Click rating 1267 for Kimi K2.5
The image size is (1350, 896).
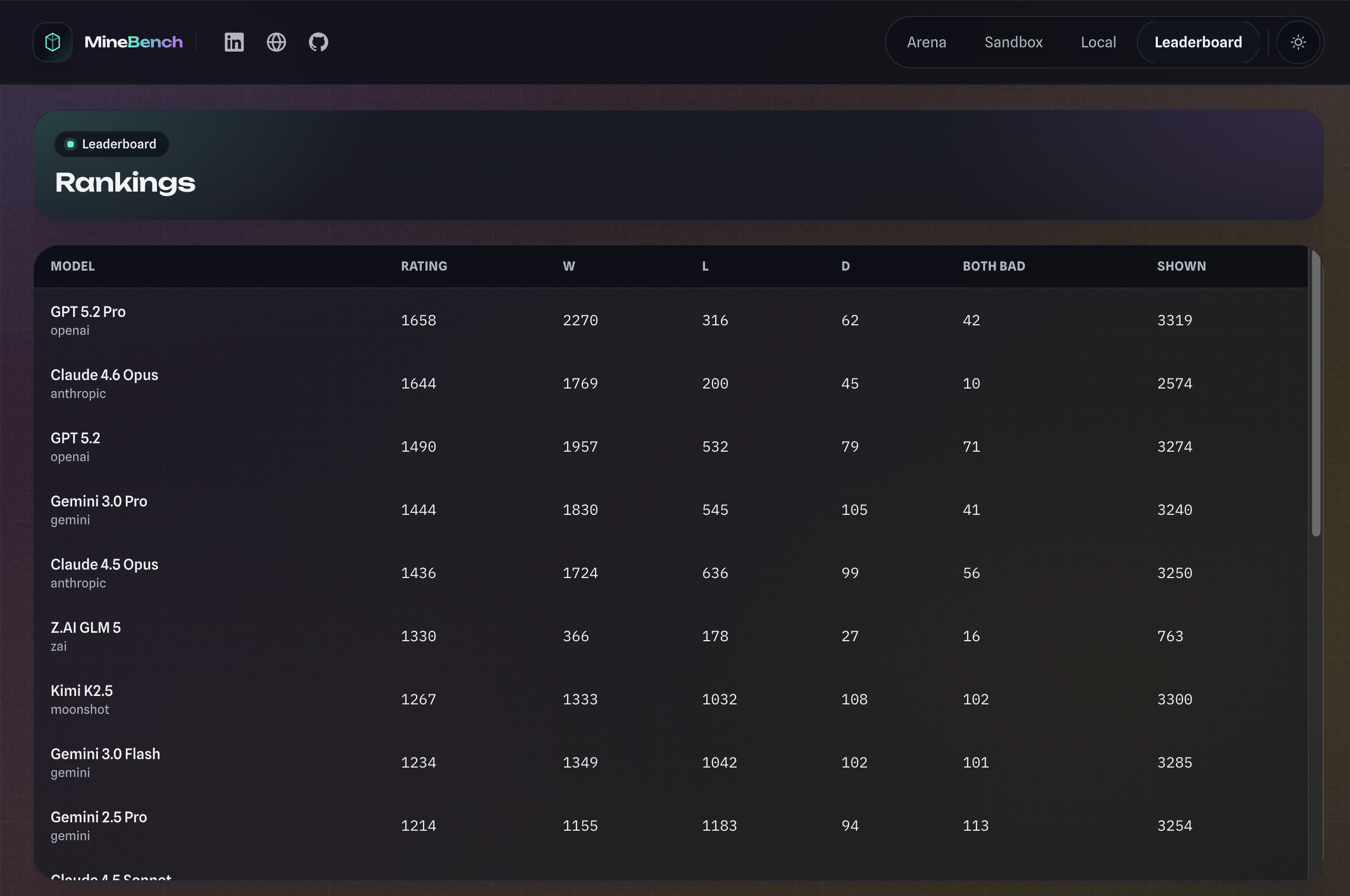[x=419, y=700]
